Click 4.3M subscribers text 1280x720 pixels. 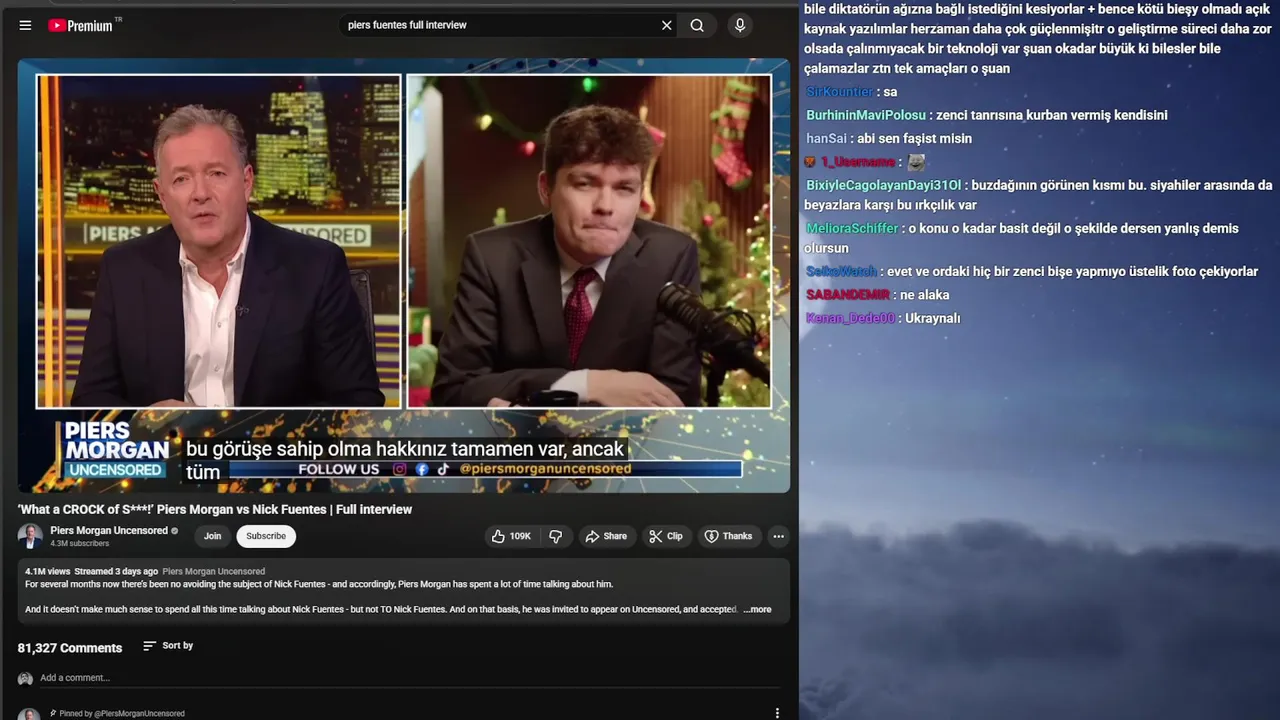pyautogui.click(x=80, y=544)
